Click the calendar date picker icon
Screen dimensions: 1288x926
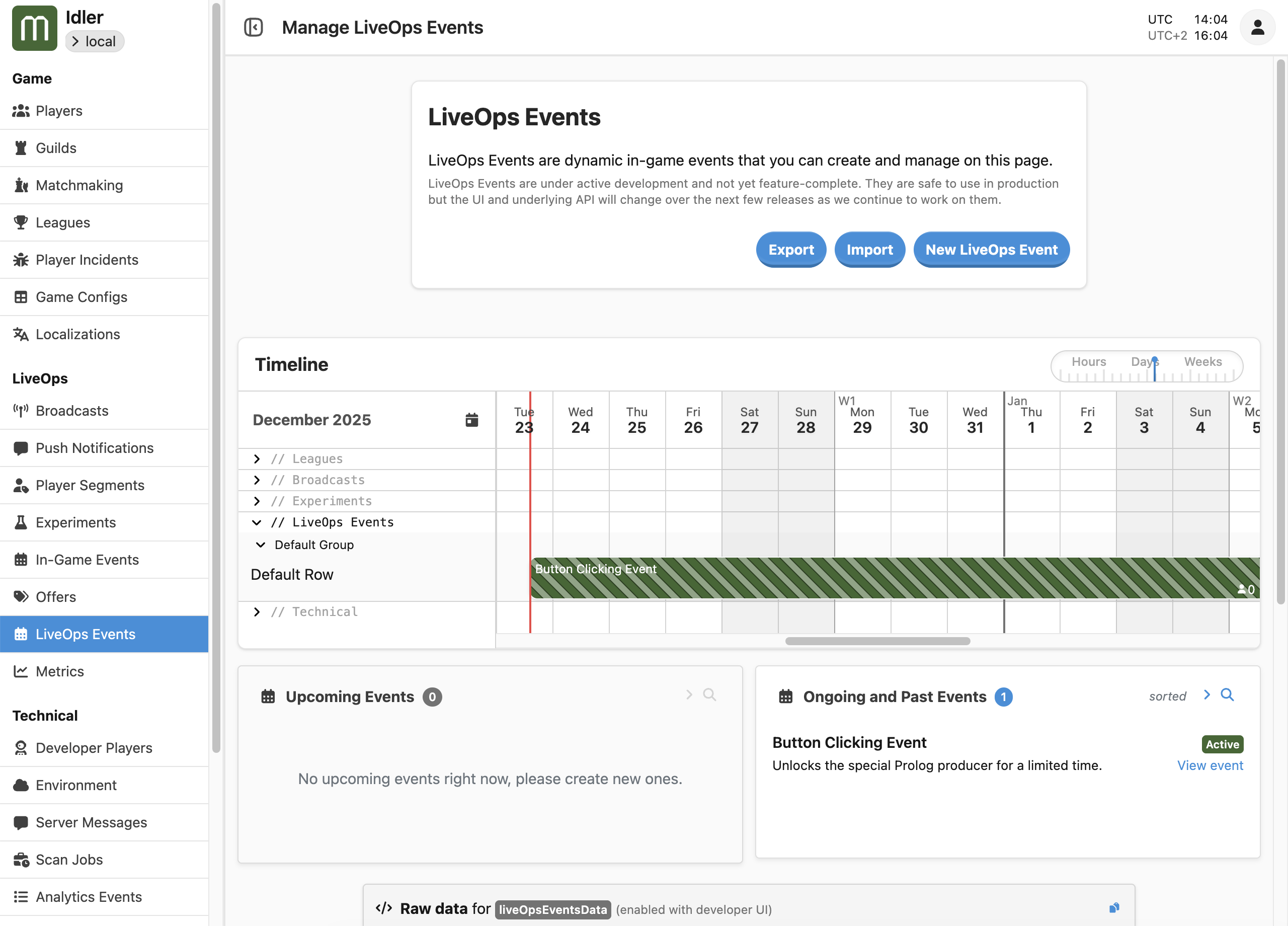(x=471, y=420)
